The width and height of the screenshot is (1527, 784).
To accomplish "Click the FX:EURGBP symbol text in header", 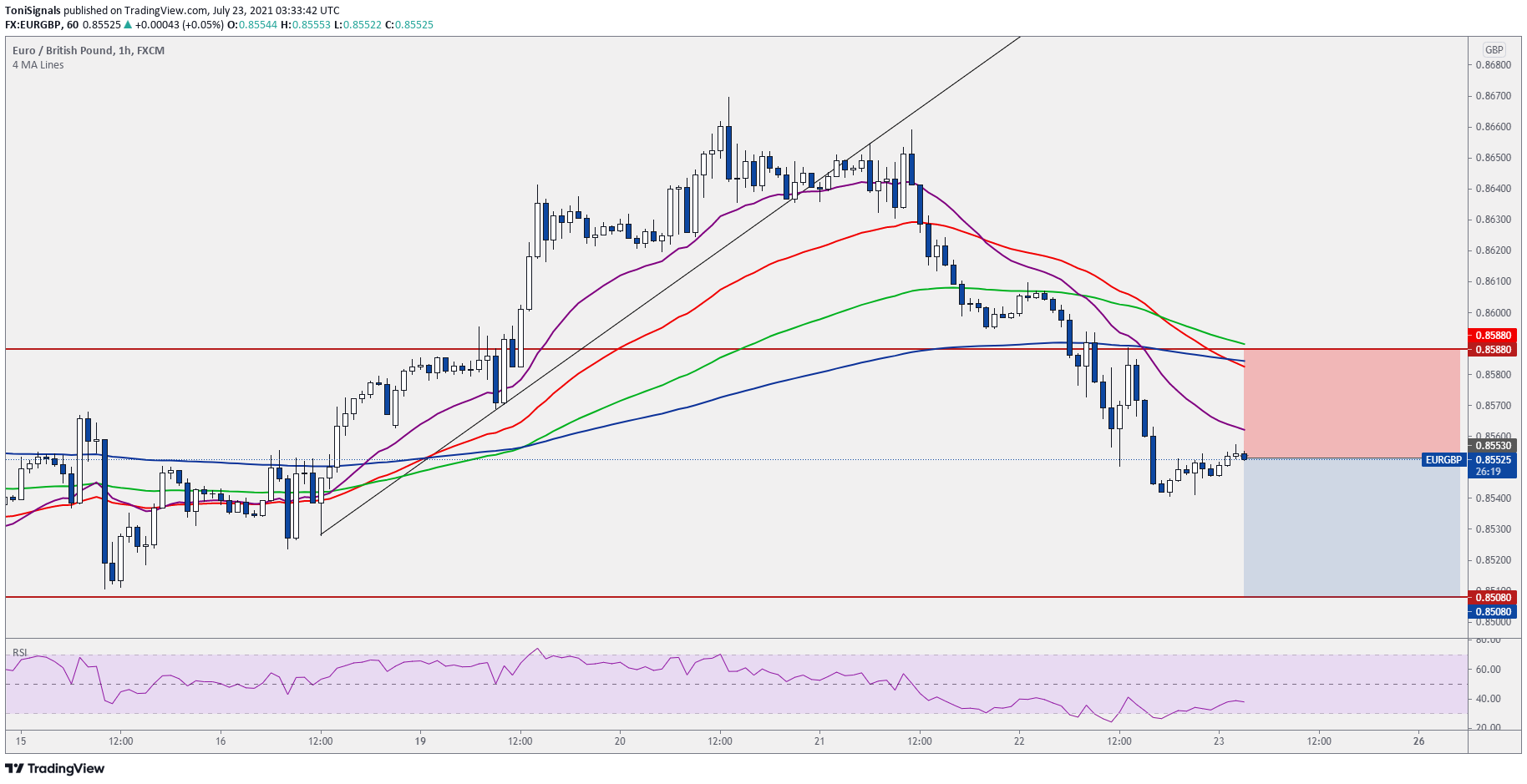I will [33, 25].
